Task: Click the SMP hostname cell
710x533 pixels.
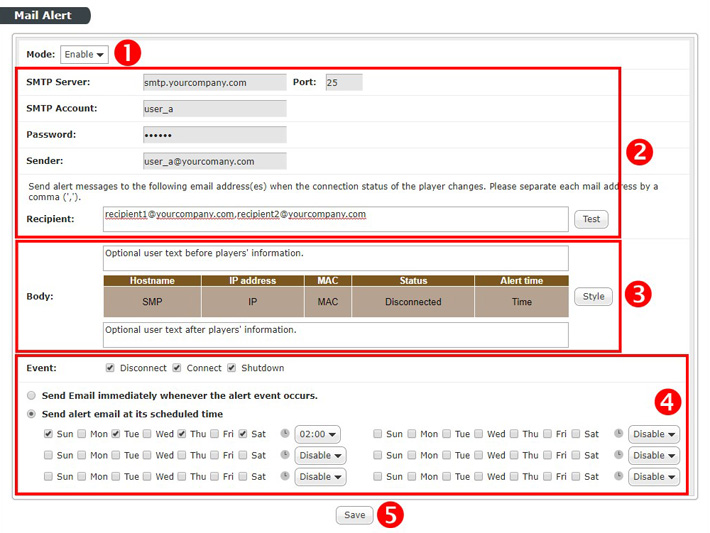Action: (x=152, y=302)
